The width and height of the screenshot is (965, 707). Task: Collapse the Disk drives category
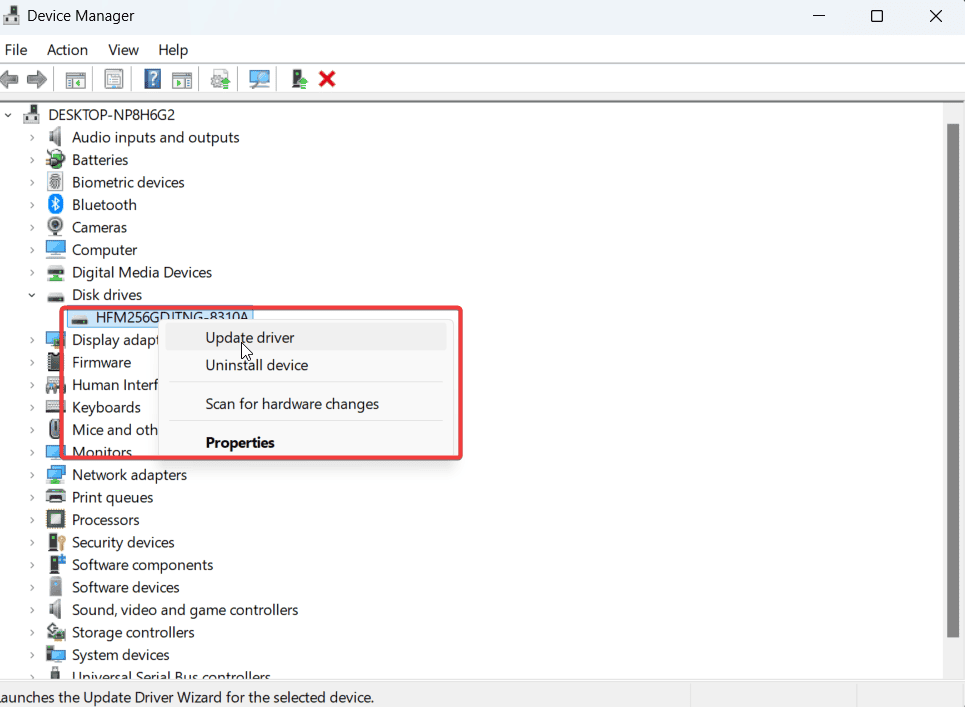32,295
